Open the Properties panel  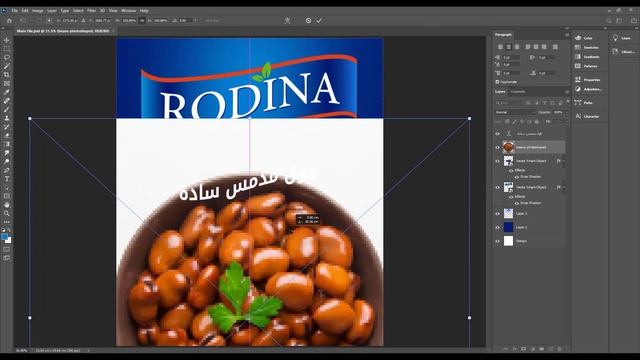588,80
